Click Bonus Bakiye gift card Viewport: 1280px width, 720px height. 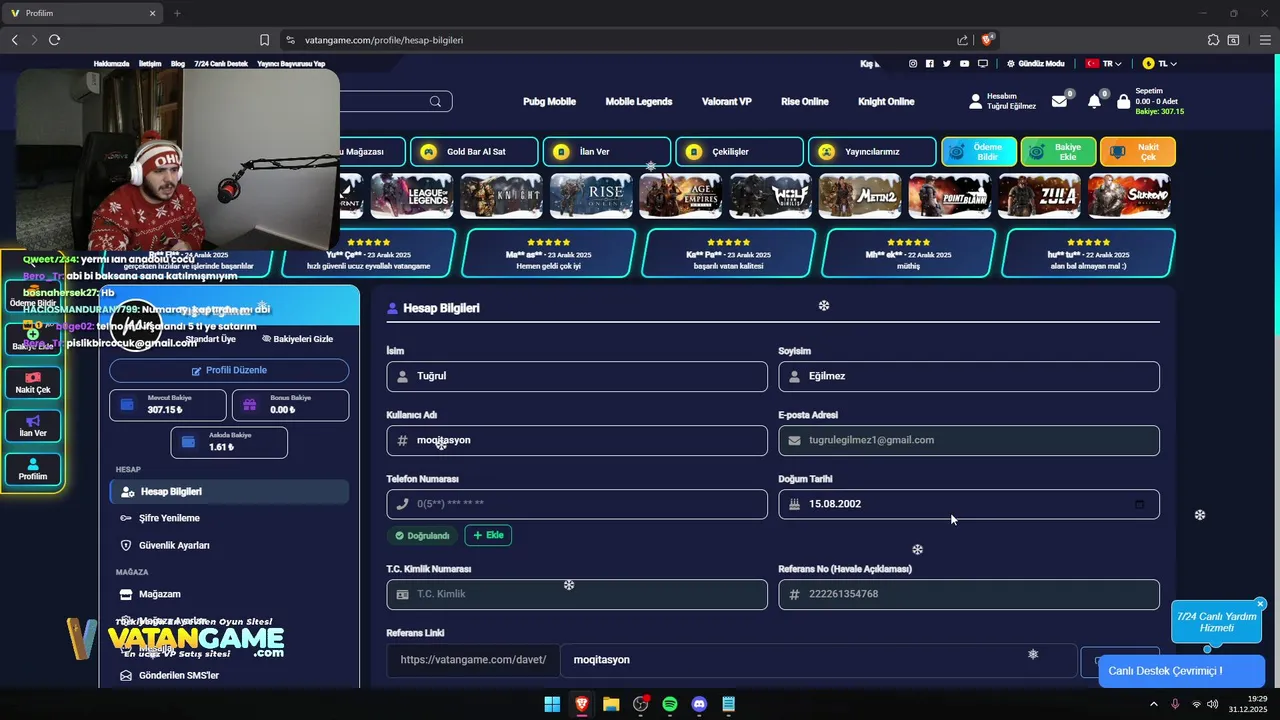pyautogui.click(x=290, y=405)
